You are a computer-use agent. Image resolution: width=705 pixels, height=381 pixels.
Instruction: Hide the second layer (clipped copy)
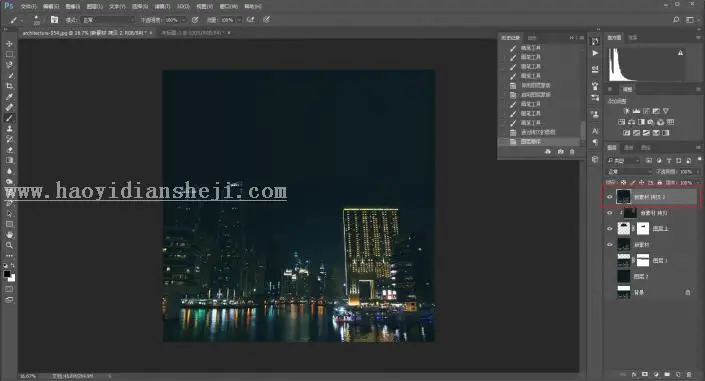610,213
